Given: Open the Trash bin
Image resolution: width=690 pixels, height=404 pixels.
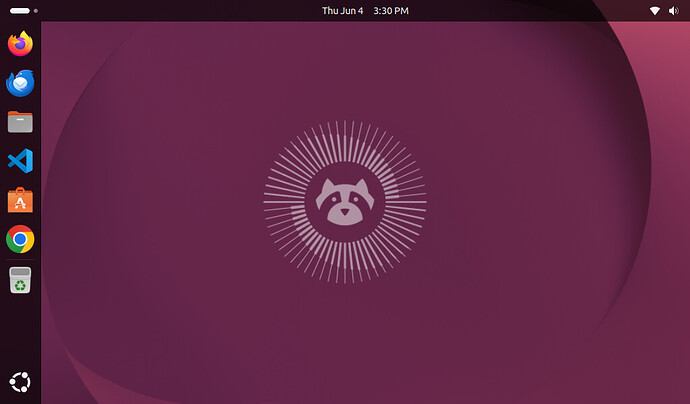Looking at the screenshot, I should point(20,280).
